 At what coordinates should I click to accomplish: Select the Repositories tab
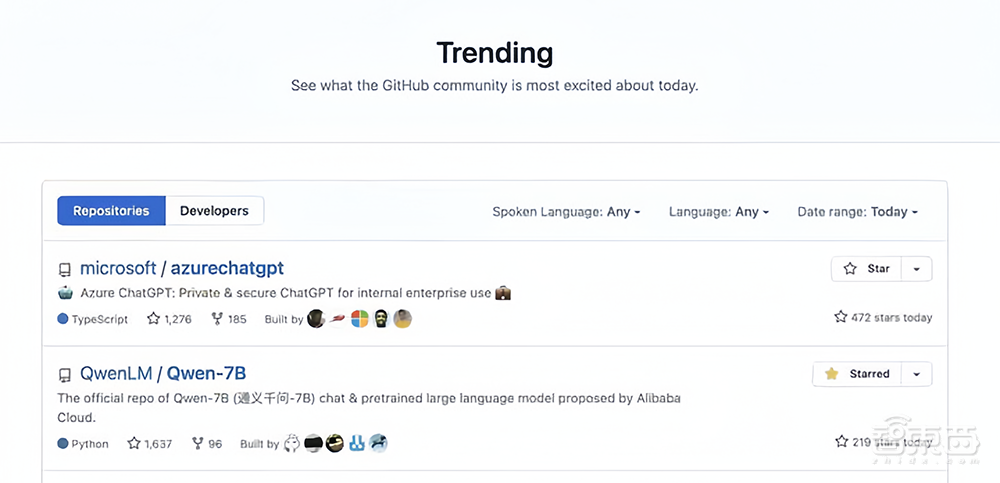[x=111, y=211]
